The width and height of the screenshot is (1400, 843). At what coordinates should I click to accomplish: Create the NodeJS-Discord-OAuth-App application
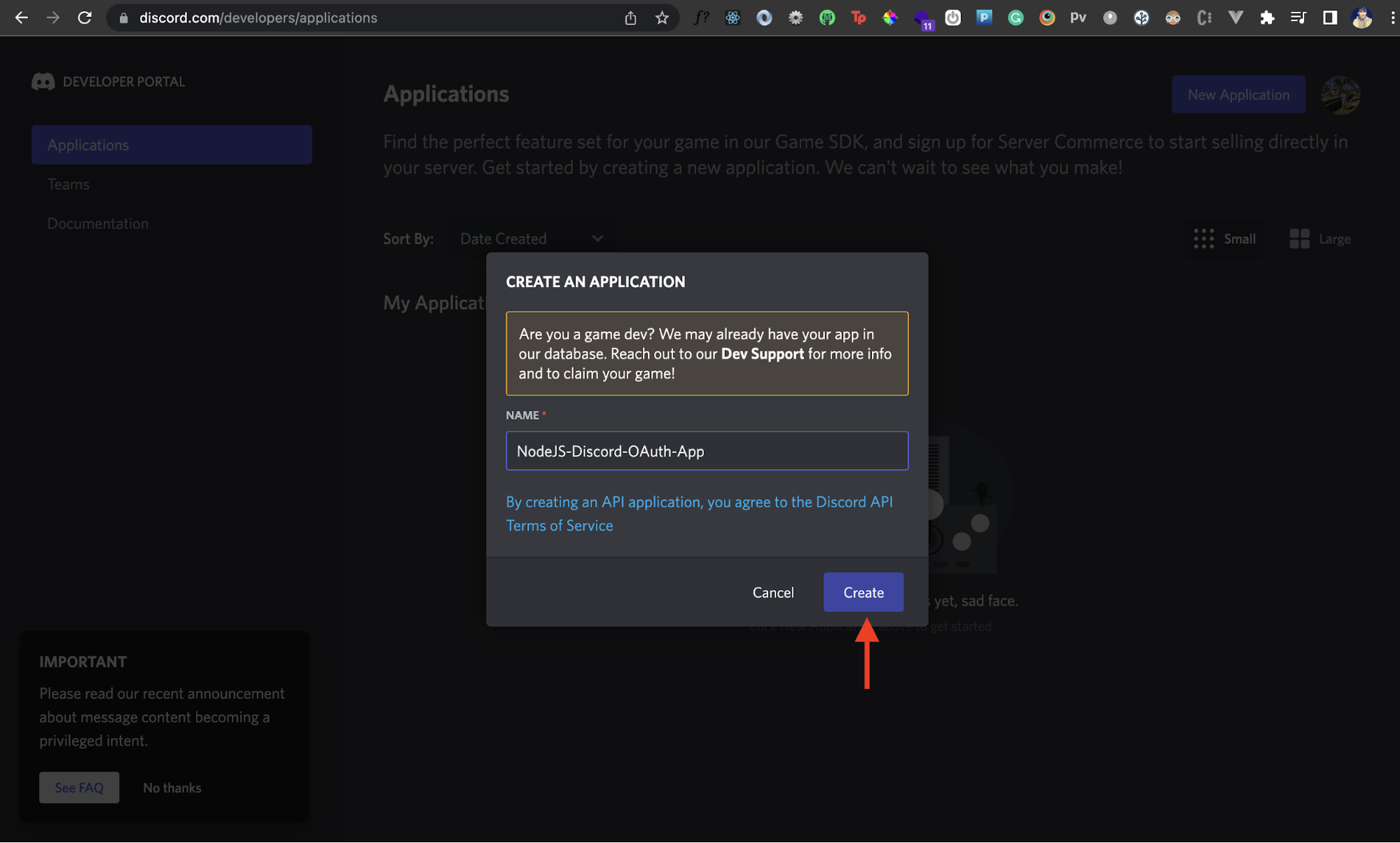862,592
